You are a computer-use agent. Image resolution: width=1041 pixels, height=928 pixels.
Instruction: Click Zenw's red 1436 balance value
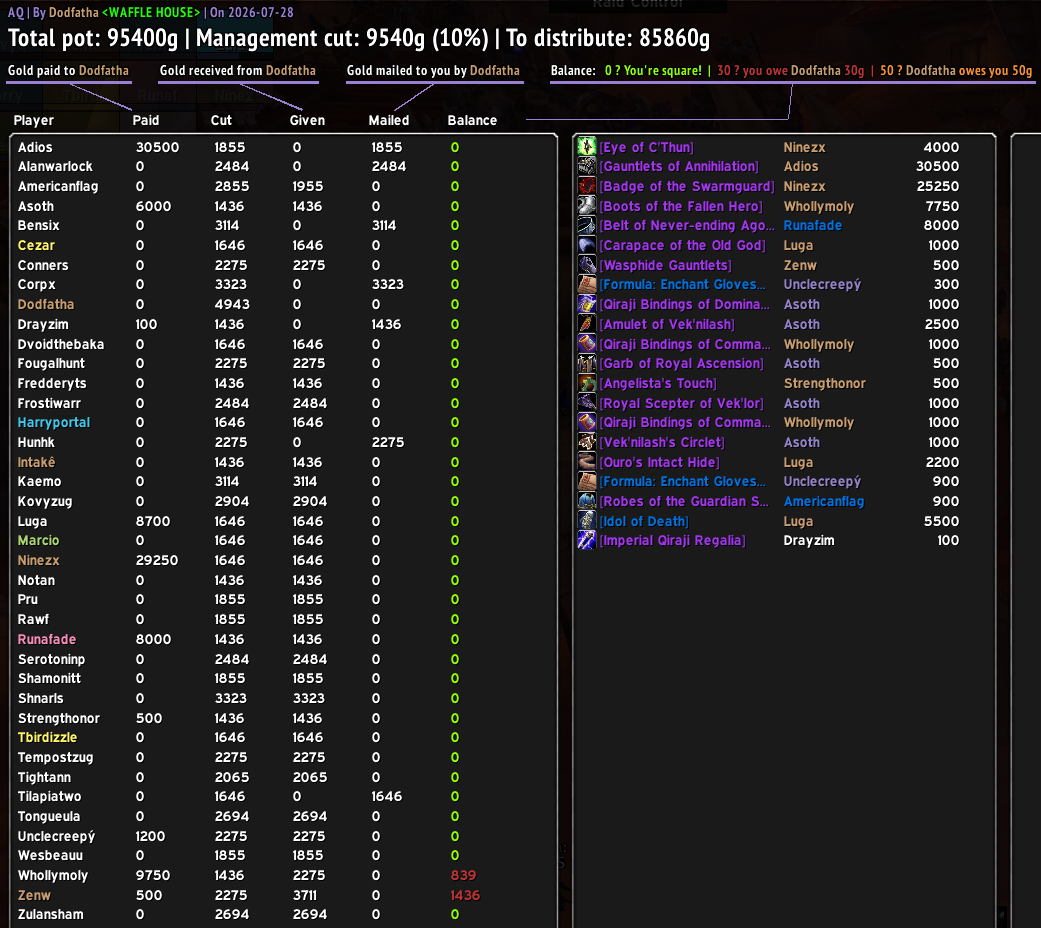(x=465, y=895)
